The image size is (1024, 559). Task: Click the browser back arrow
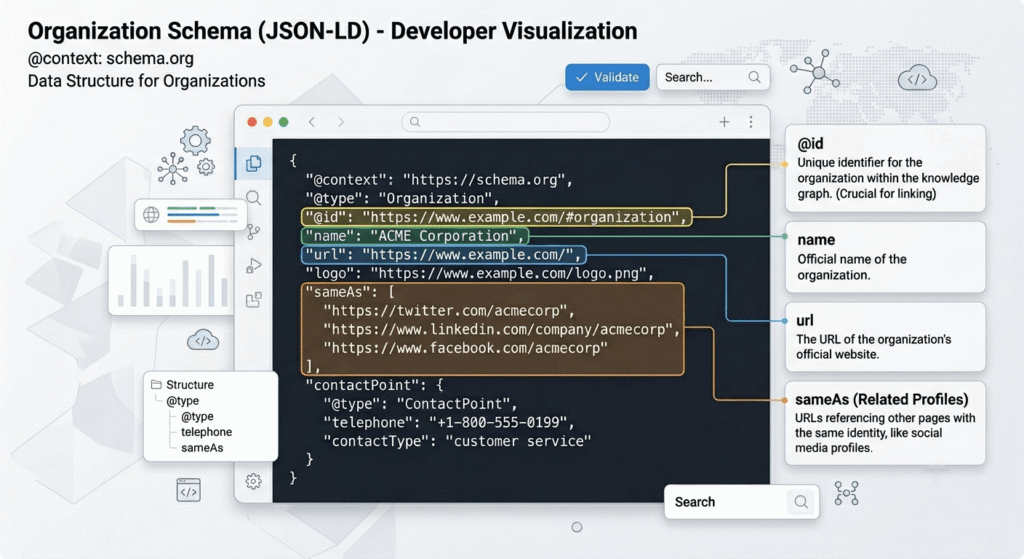click(312, 121)
